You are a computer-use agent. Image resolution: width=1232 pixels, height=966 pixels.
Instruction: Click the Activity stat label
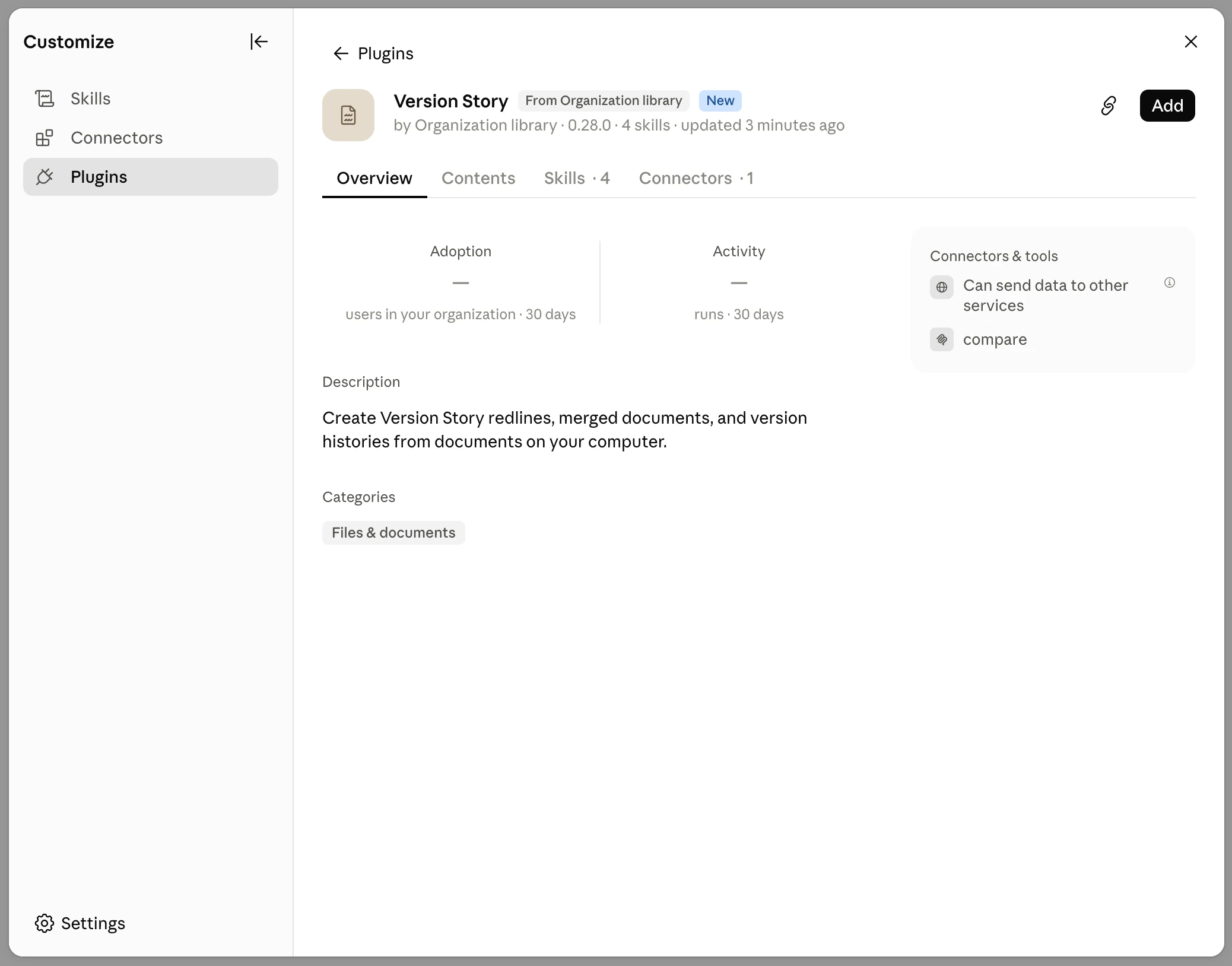(x=739, y=252)
